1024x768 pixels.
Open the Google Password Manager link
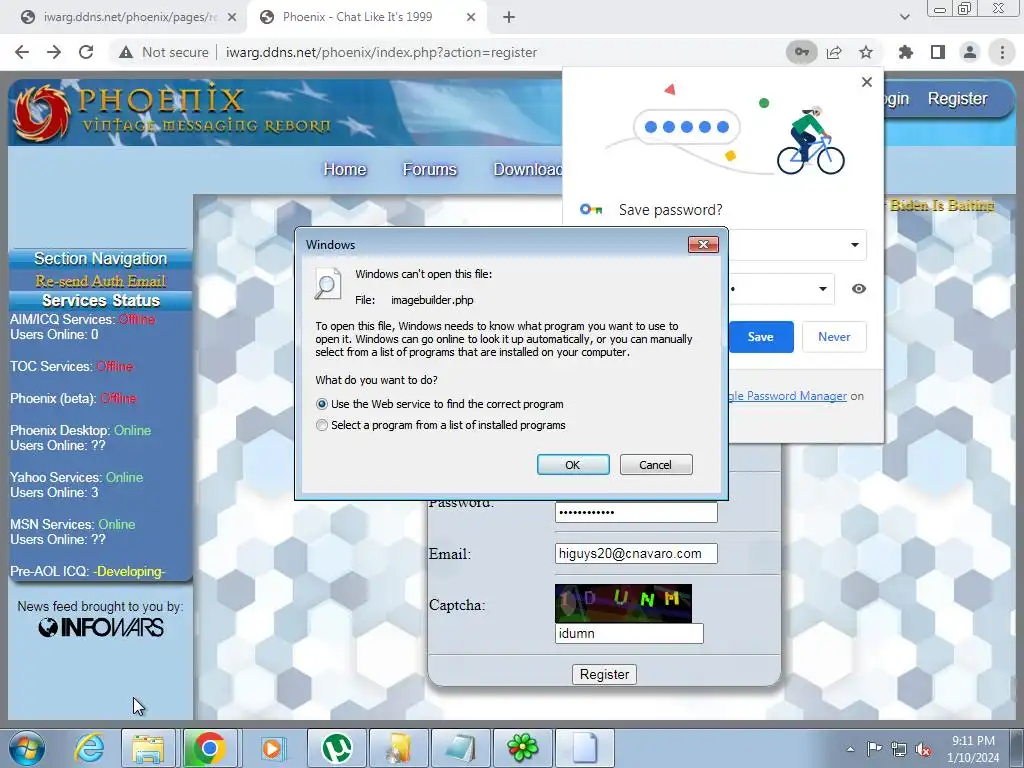[788, 396]
